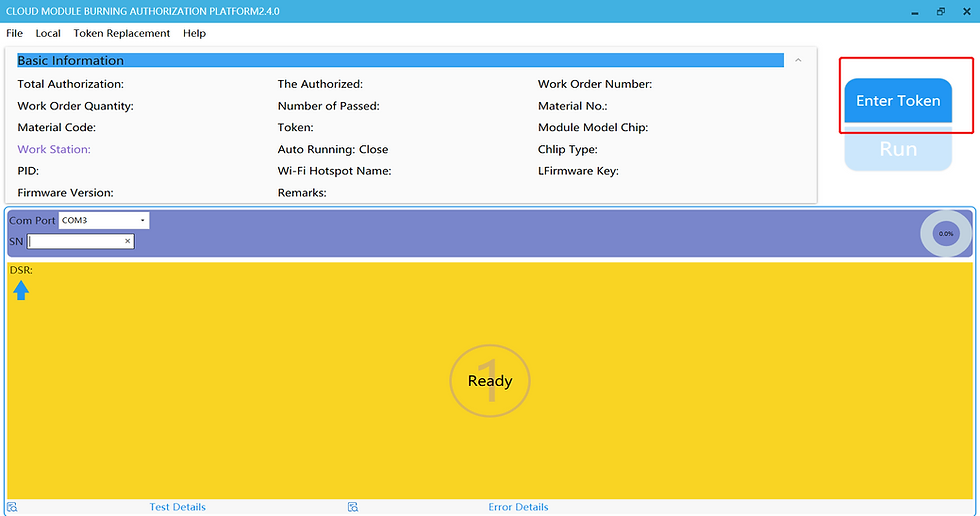The image size is (980, 516).
Task: Click the Work Order Number label
Action: click(595, 84)
